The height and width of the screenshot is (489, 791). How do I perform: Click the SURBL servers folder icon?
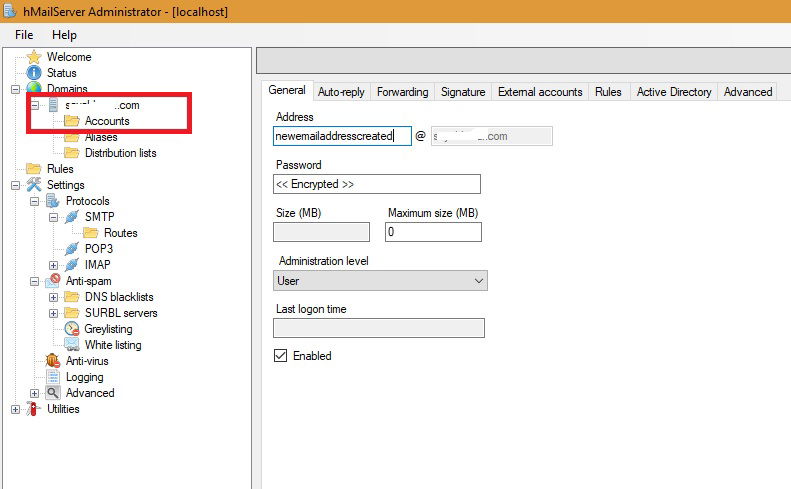(72, 313)
